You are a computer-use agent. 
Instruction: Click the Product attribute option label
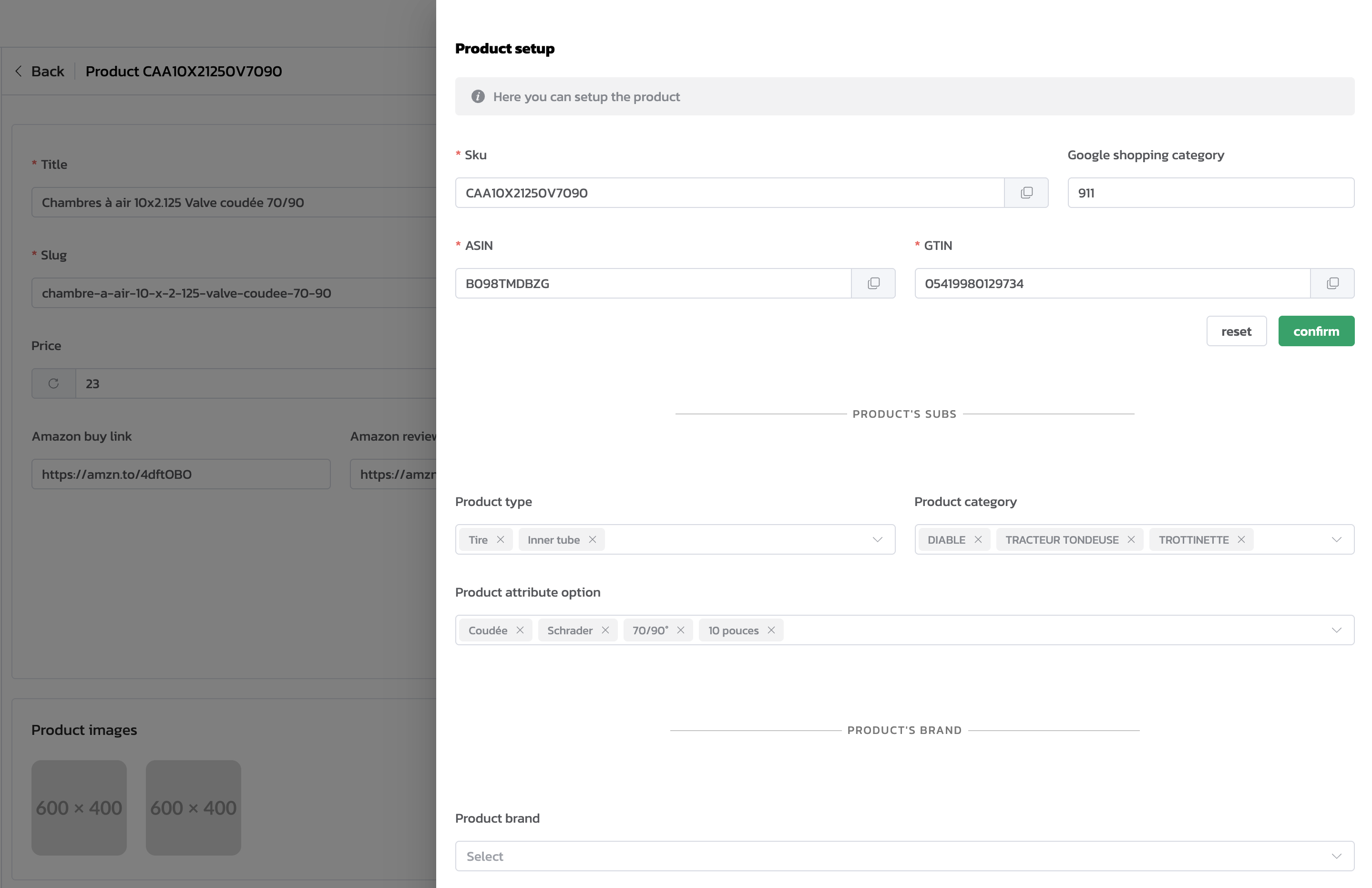pyautogui.click(x=528, y=592)
